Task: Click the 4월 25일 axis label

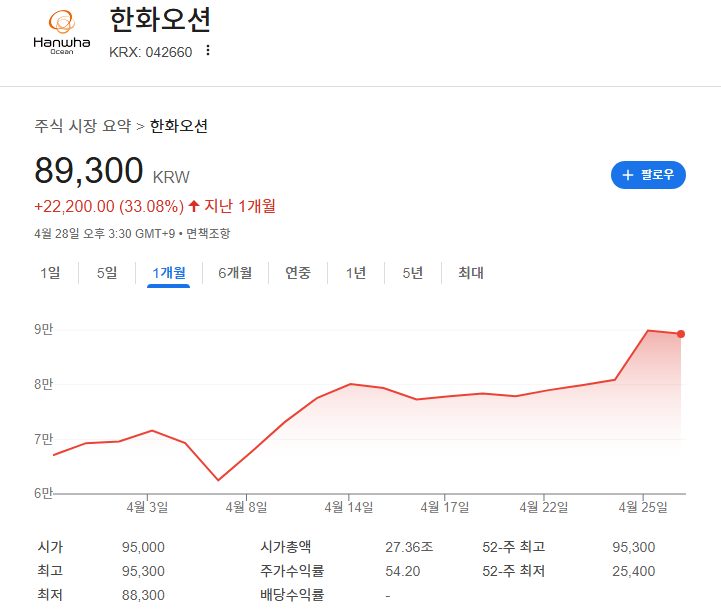Action: (x=643, y=507)
